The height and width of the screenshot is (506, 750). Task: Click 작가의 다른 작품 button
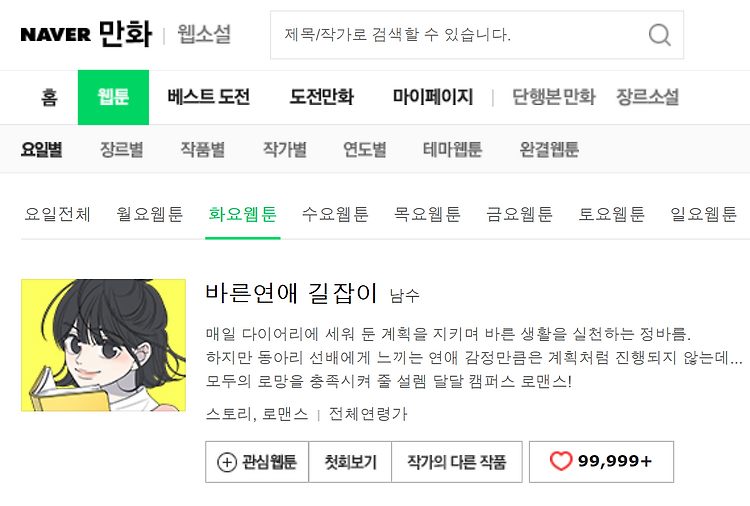pyautogui.click(x=457, y=462)
